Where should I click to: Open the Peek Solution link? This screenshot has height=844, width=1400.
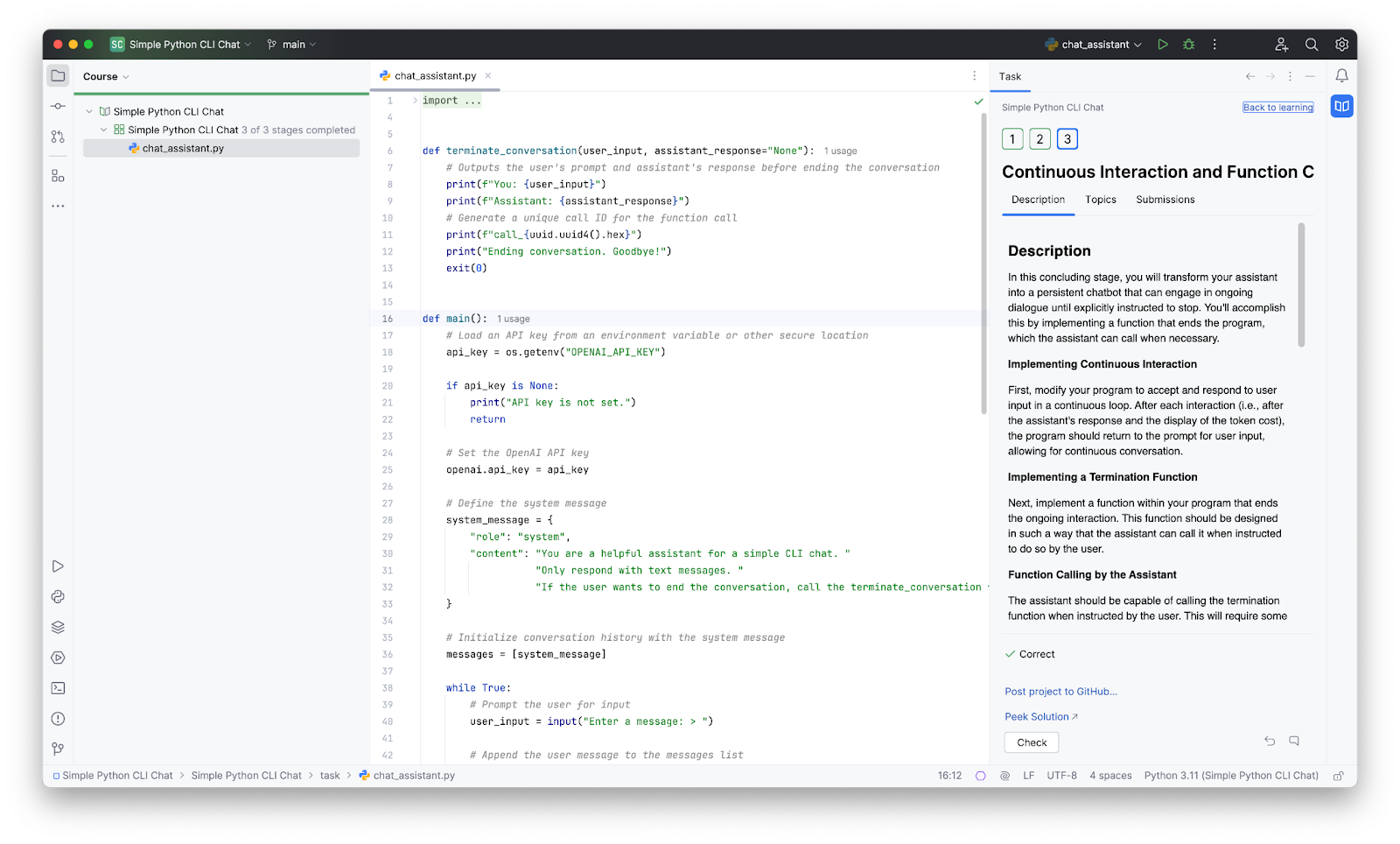tap(1041, 717)
